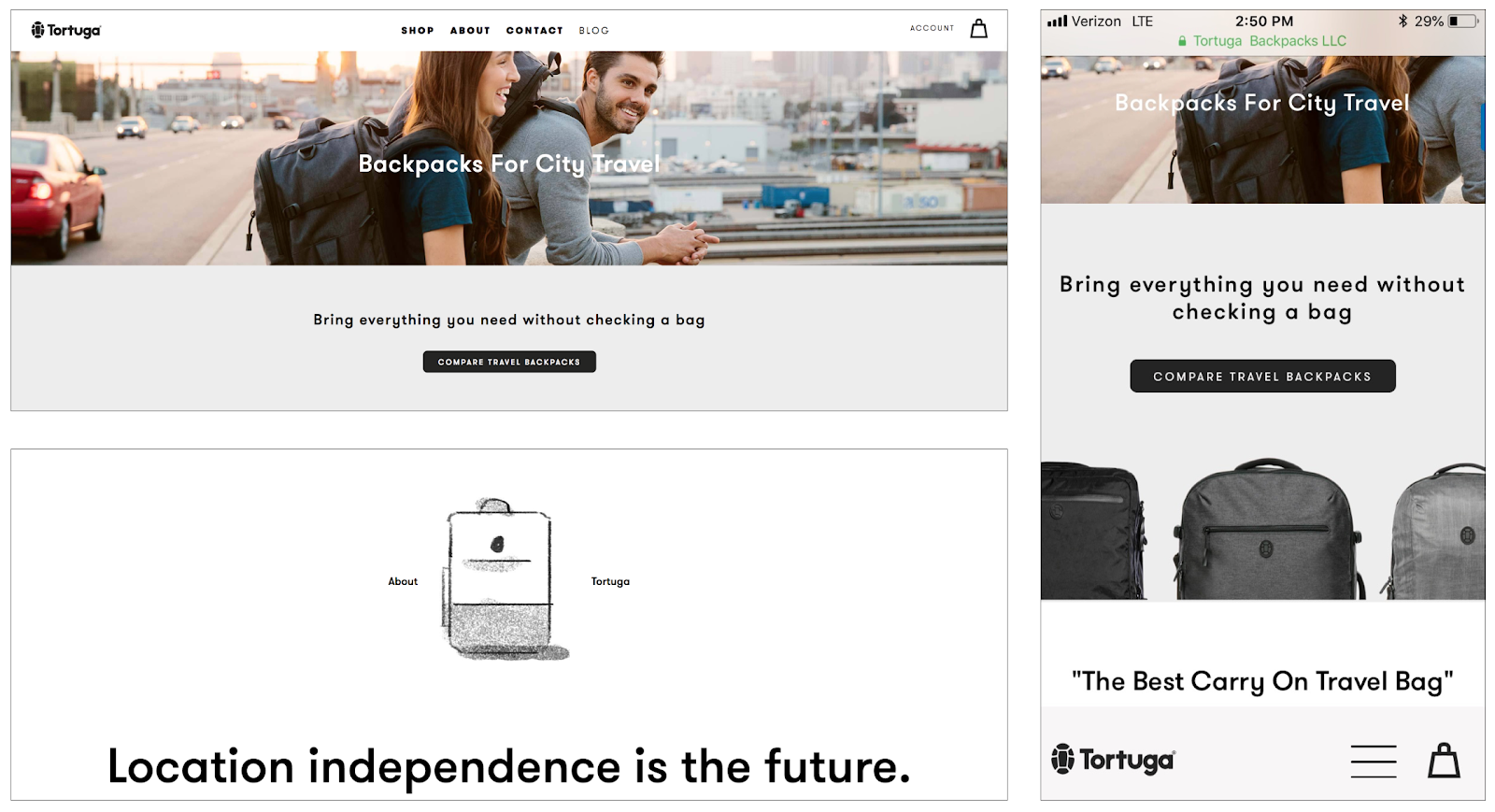The image size is (1495, 812).
Task: Open the SHOP menu item
Action: pos(418,31)
